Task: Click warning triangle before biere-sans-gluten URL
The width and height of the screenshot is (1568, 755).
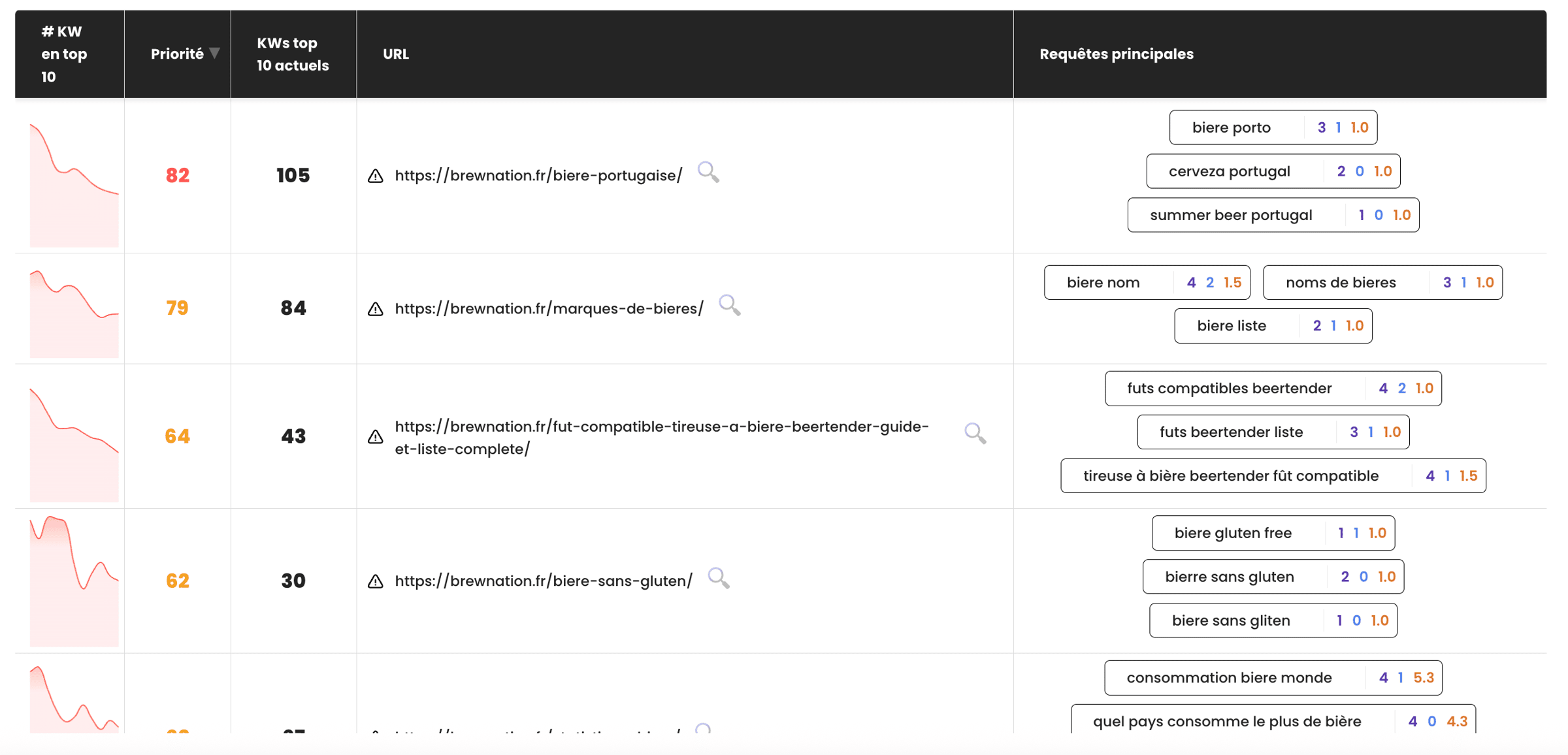Action: [x=376, y=581]
